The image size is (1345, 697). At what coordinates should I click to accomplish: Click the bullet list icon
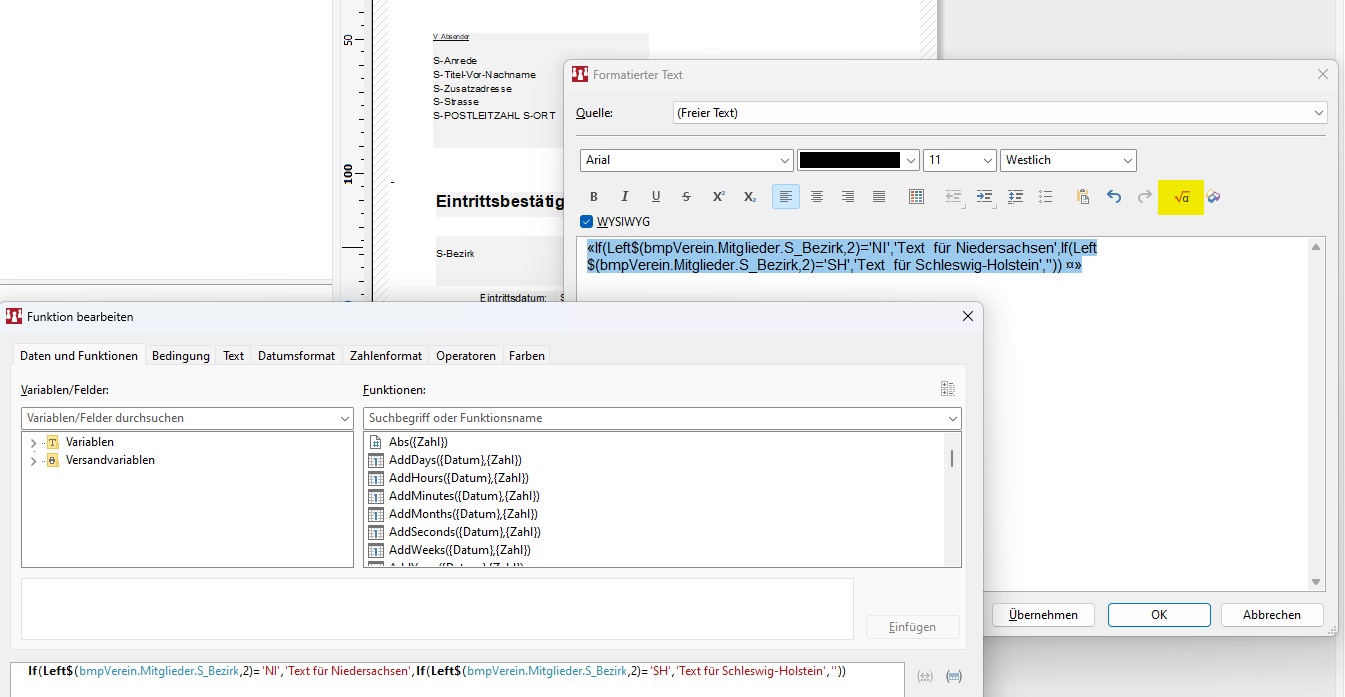1045,197
